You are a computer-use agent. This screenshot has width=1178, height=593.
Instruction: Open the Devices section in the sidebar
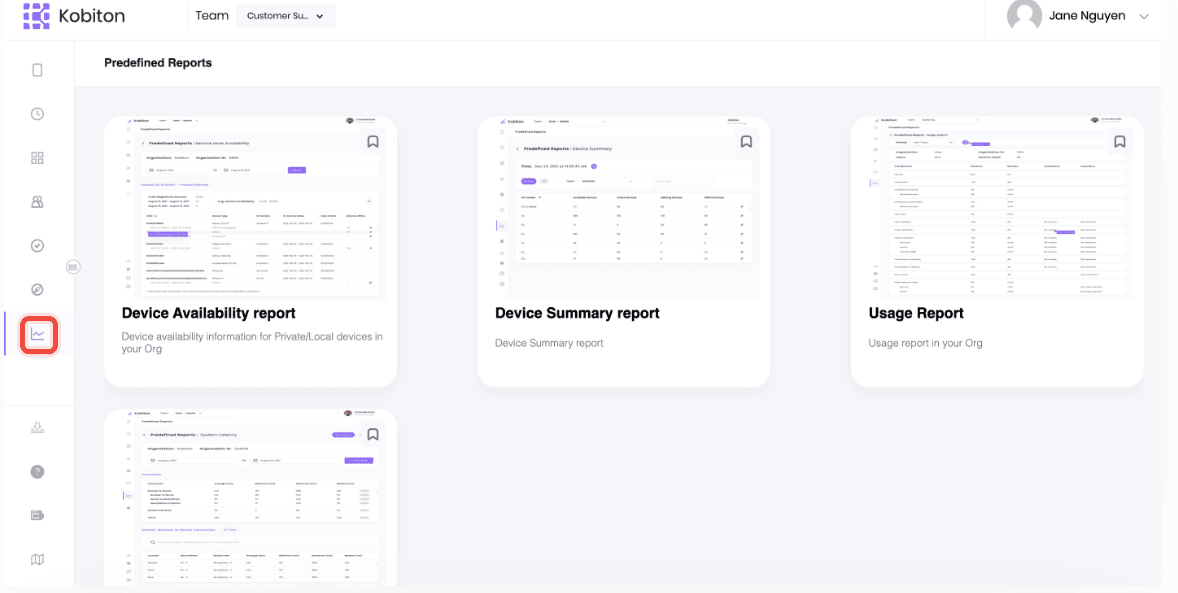(37, 69)
